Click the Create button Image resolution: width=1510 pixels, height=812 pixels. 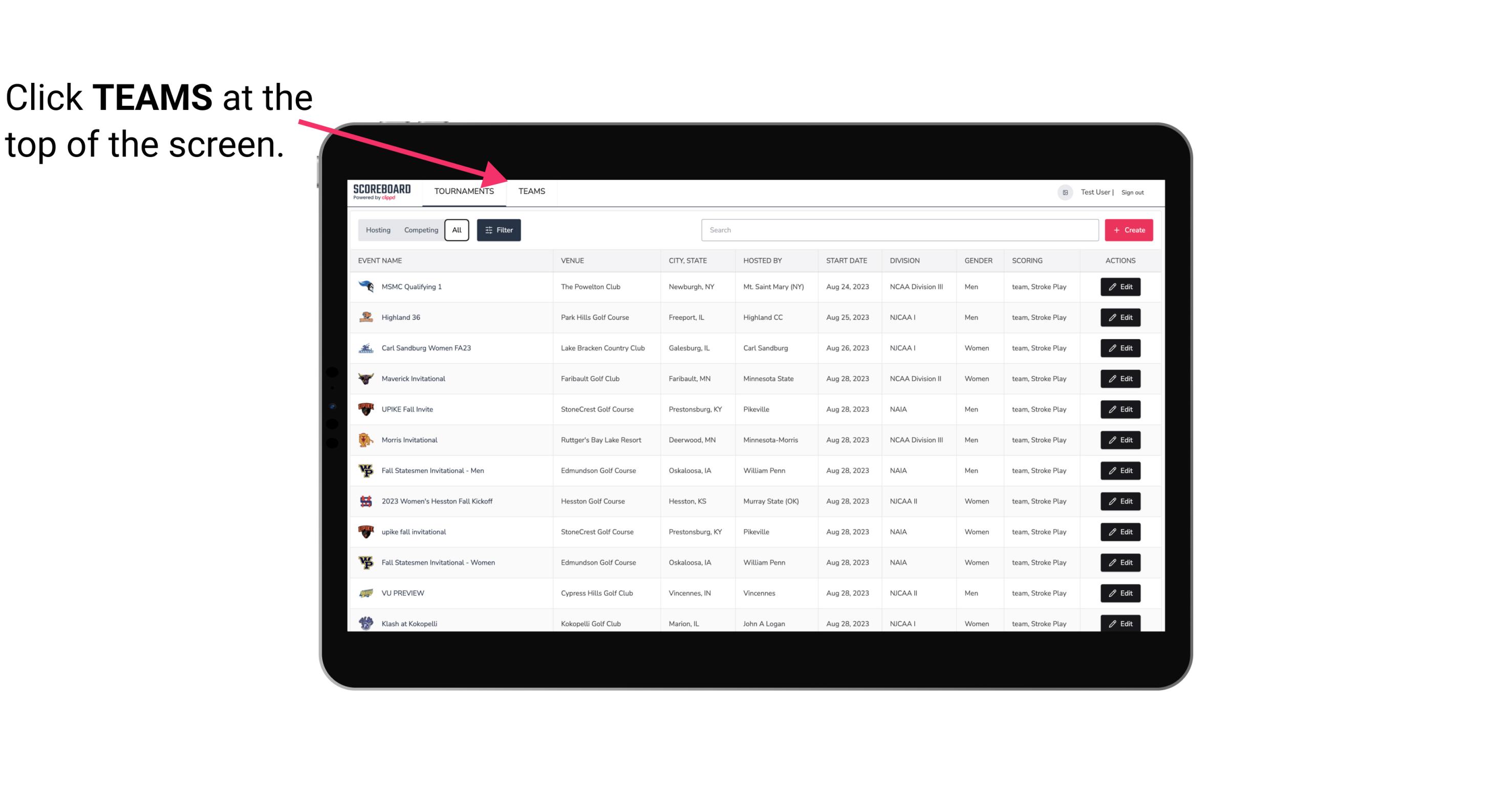(1129, 230)
